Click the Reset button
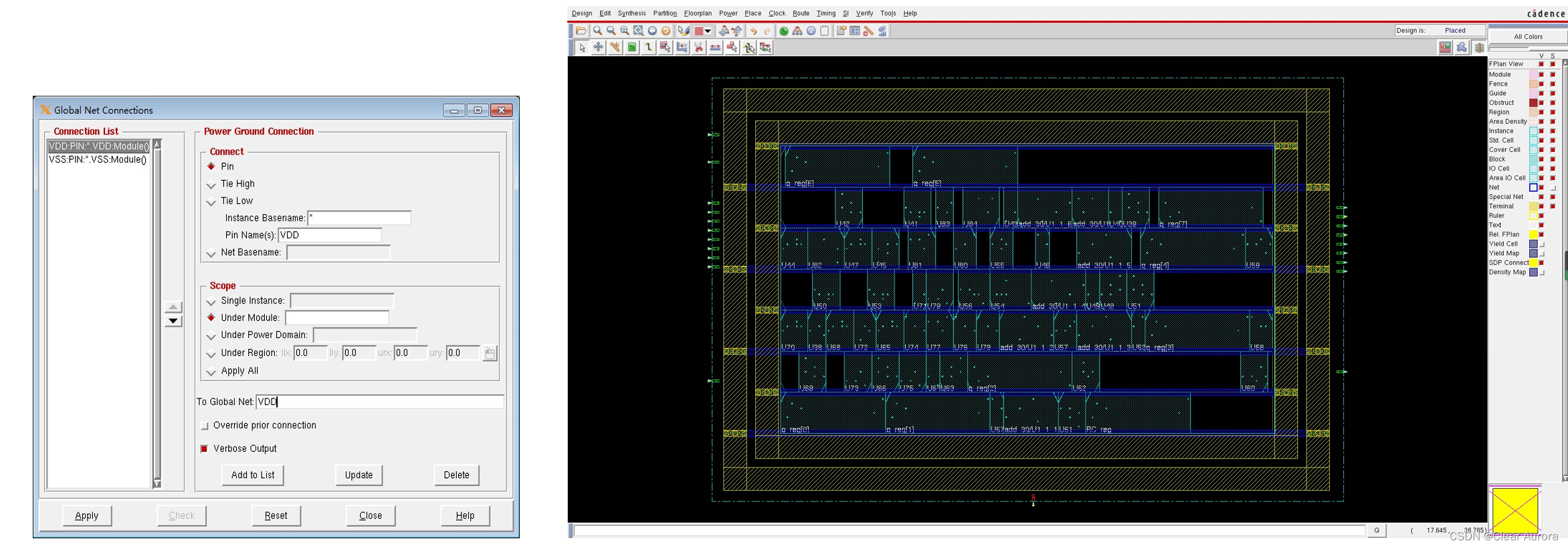This screenshot has width=1568, height=547. pyautogui.click(x=276, y=516)
